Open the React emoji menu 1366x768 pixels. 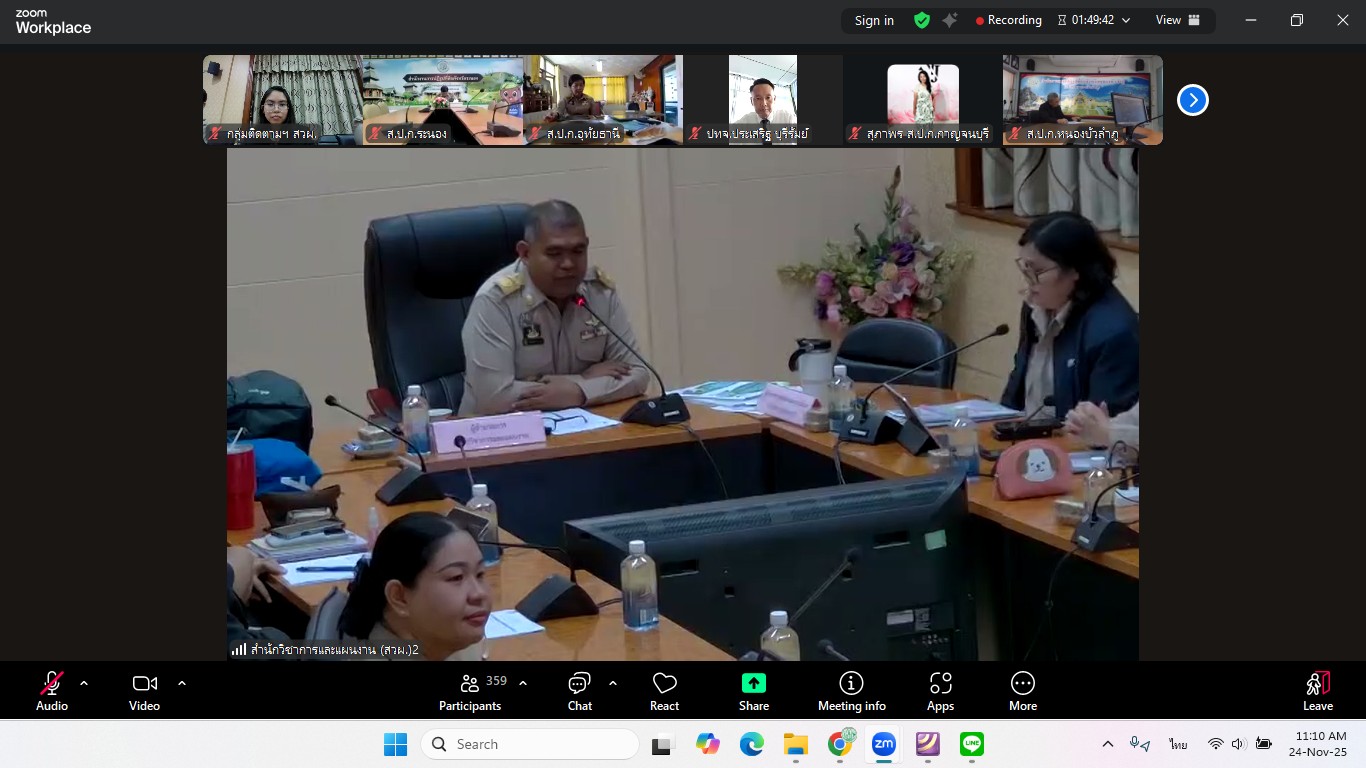click(x=664, y=690)
